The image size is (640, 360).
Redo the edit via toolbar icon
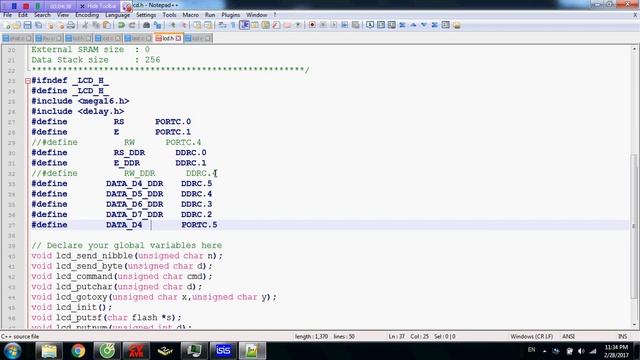(132, 25)
